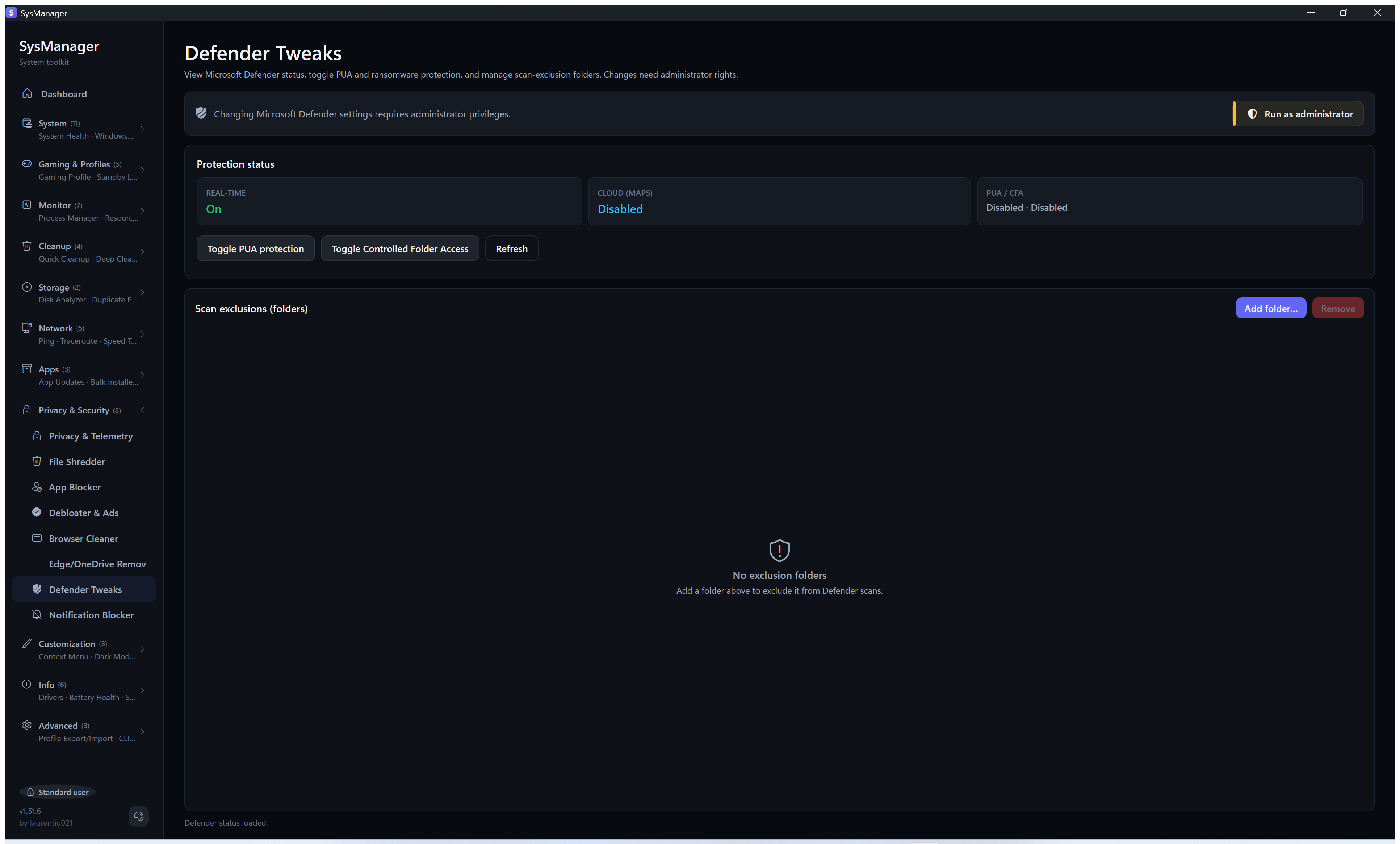
Task: Click the 'No exclusion folders' message
Action: pos(780,575)
